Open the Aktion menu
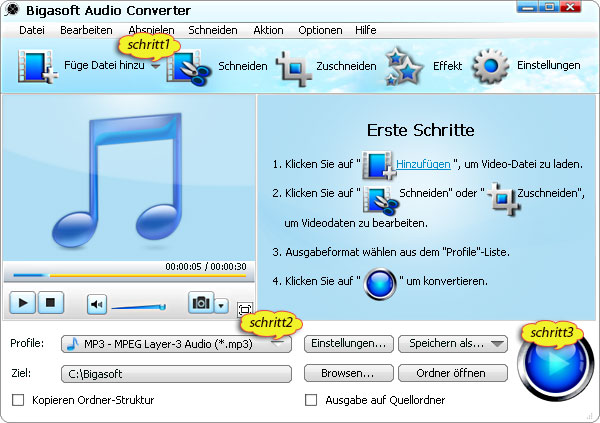Image resolution: width=600 pixels, height=423 pixels. click(x=268, y=30)
